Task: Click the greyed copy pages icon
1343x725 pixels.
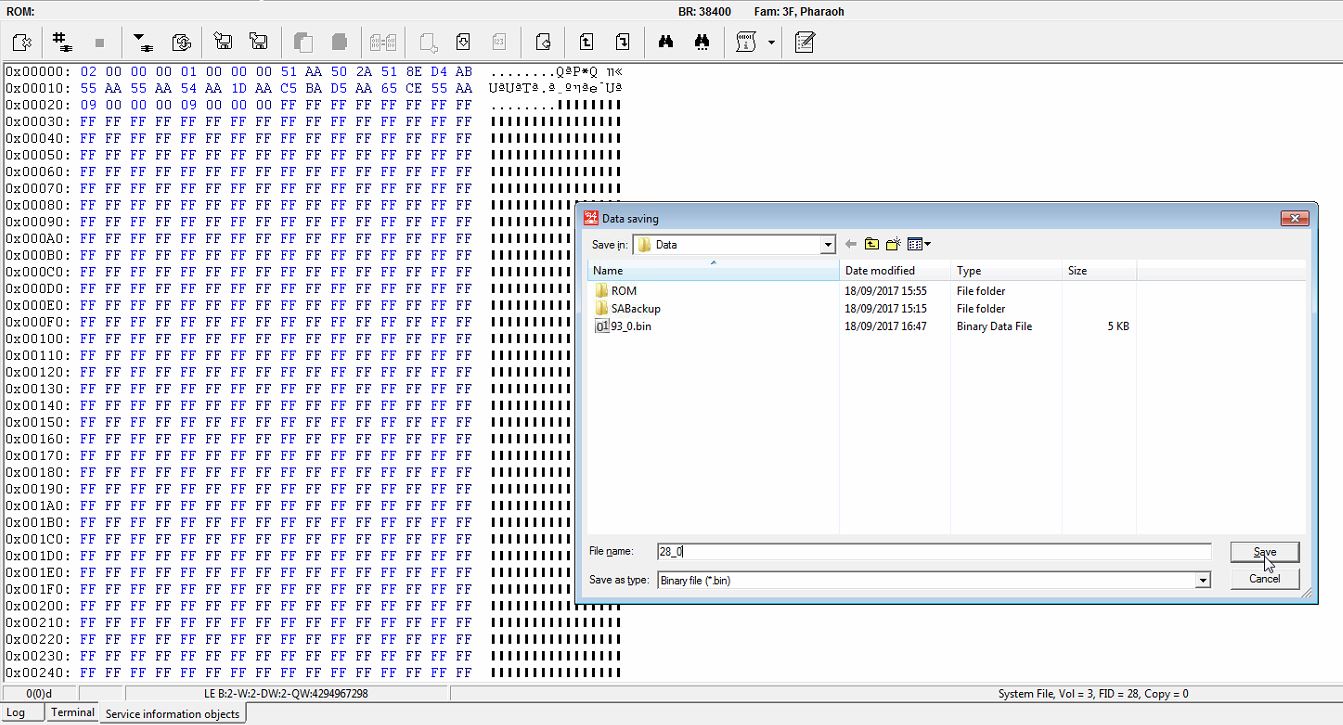Action: [x=303, y=42]
